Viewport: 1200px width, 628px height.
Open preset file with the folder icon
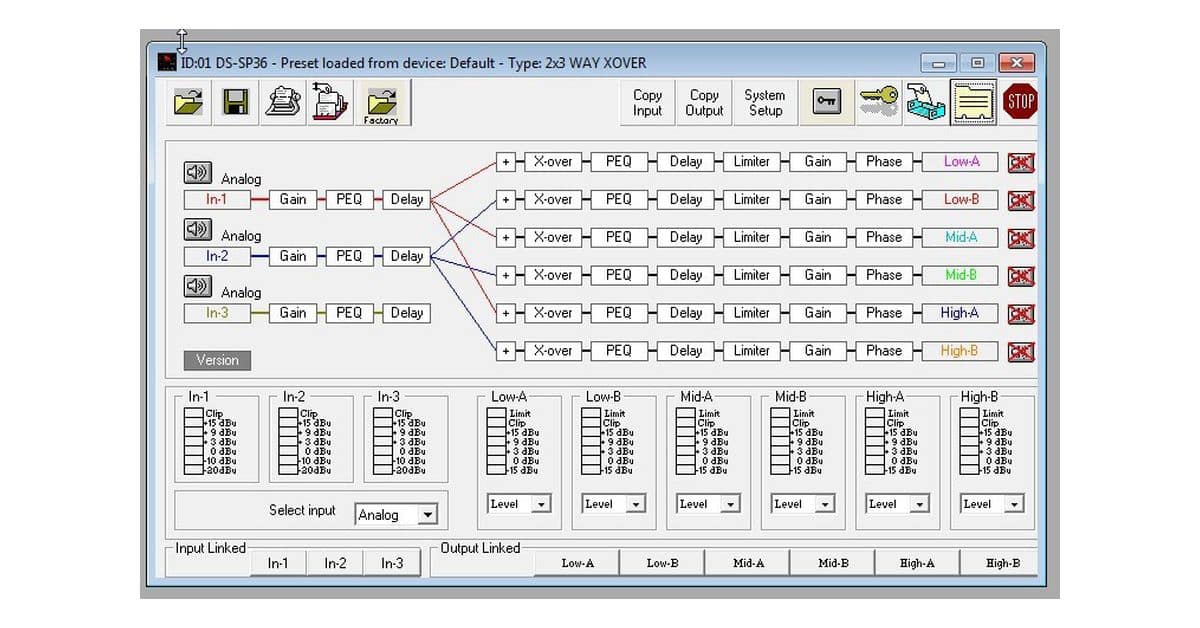click(x=188, y=102)
